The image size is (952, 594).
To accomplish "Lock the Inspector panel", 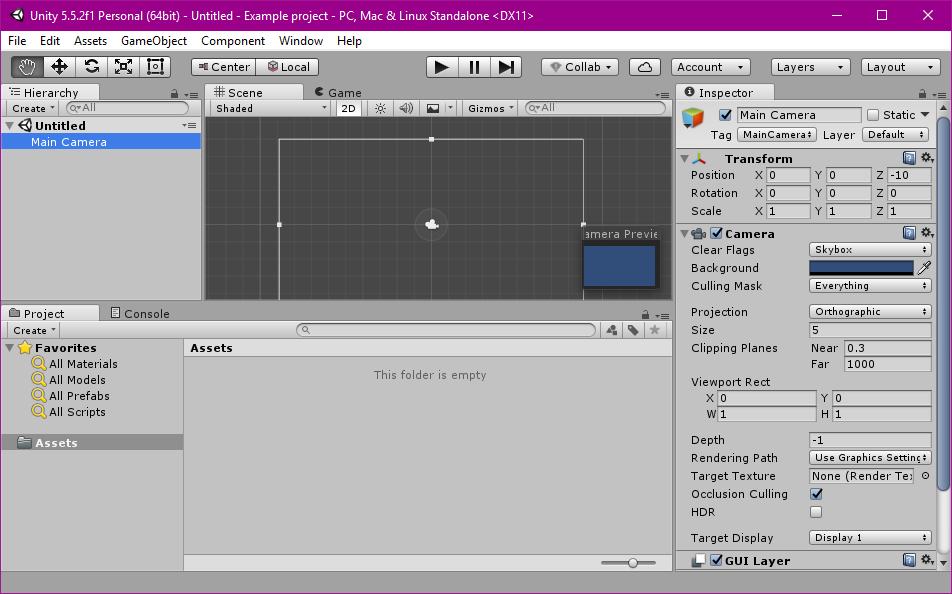I will tap(922, 94).
